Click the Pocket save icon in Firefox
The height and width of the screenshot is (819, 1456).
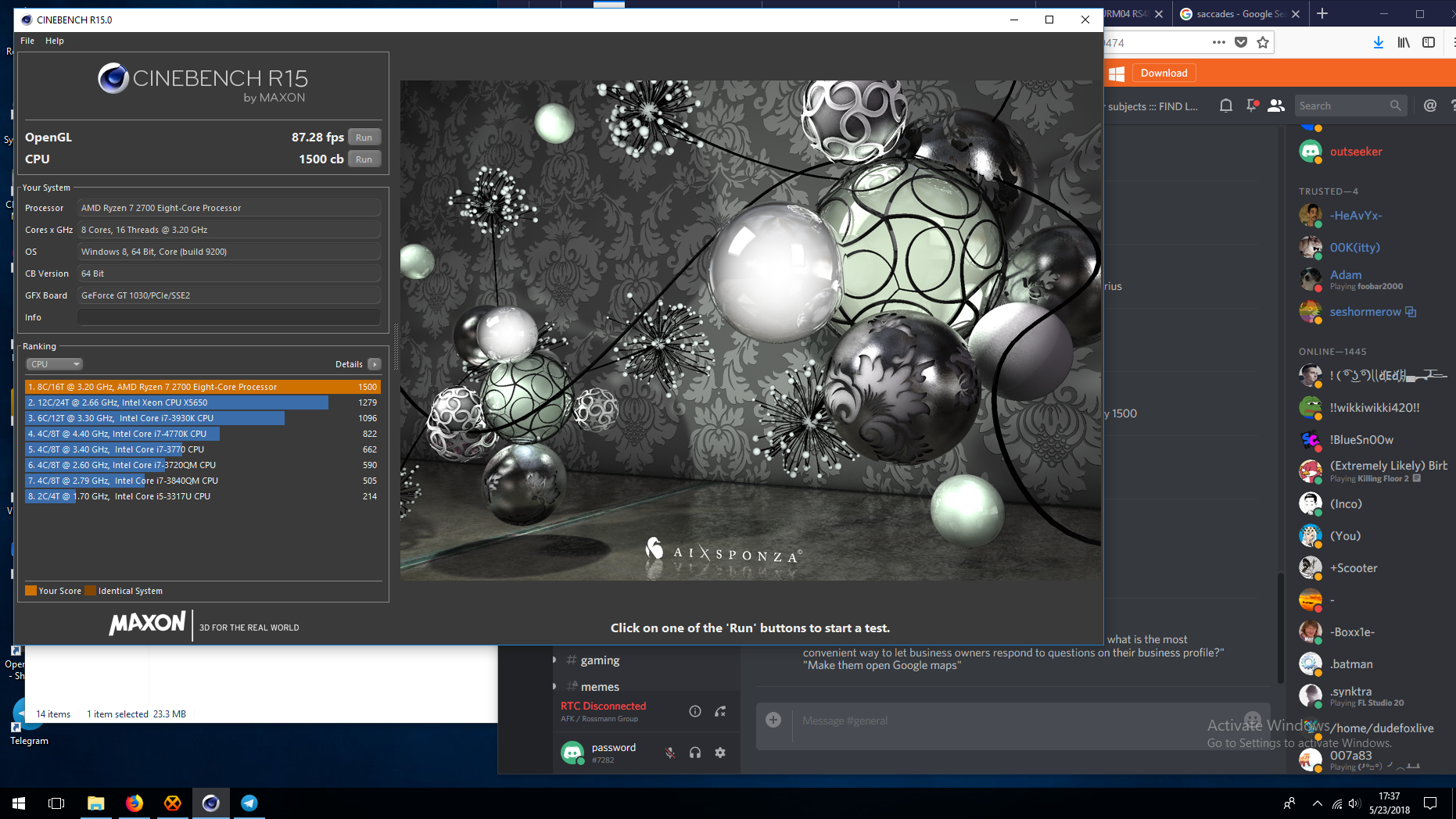1241,42
